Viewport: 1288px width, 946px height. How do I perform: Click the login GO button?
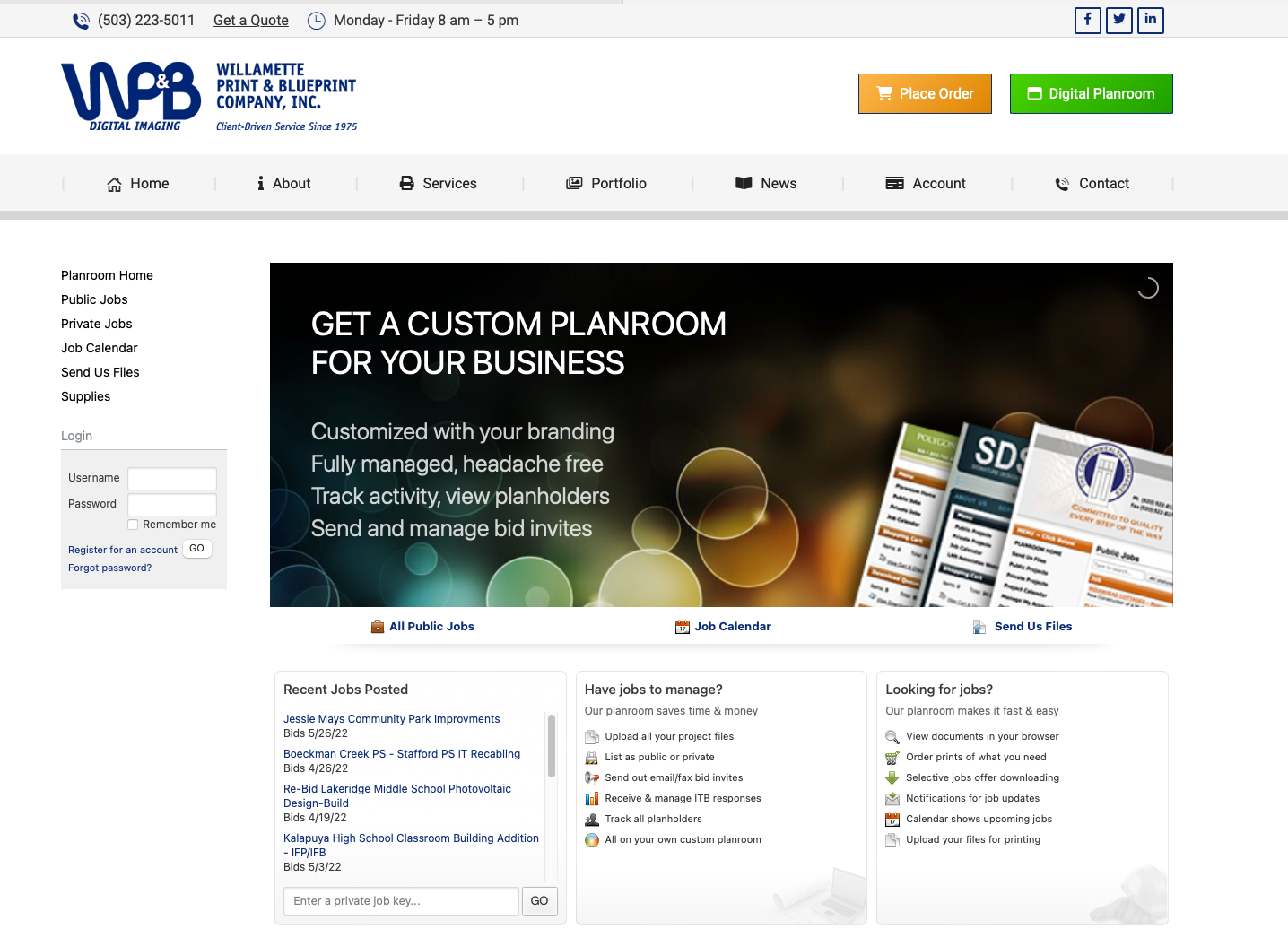click(197, 549)
